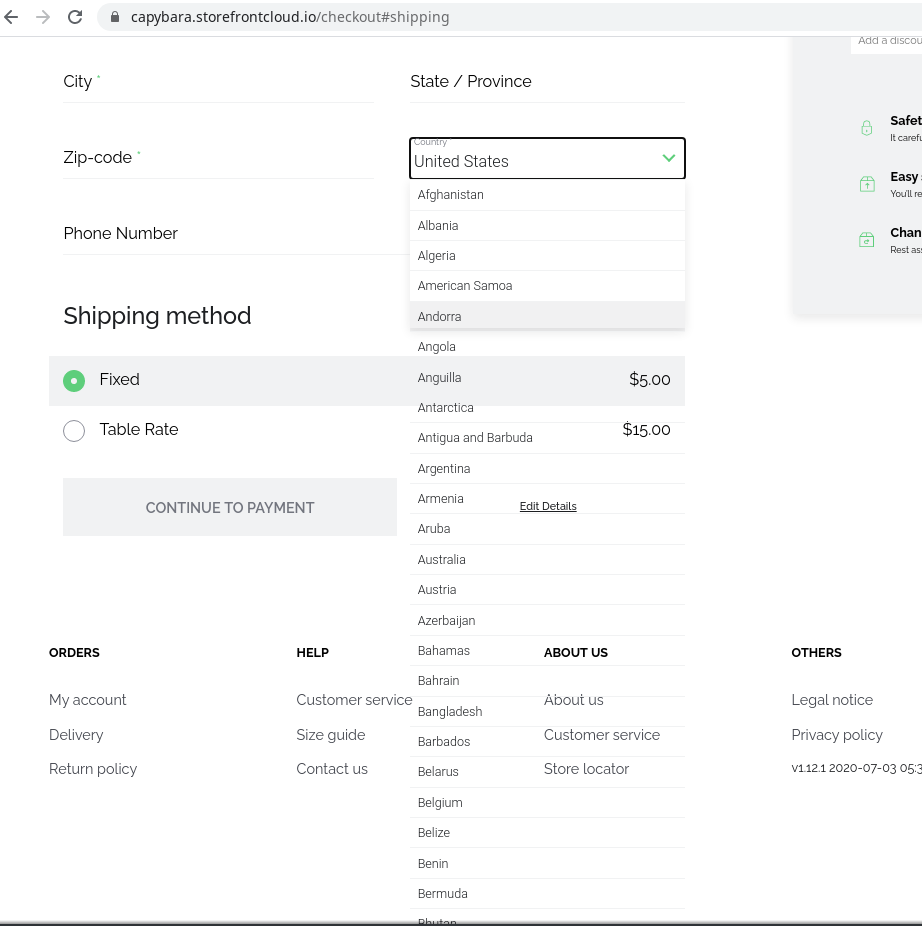This screenshot has width=922, height=926.
Task: Visit the Privacy policy page
Action: pos(837,735)
